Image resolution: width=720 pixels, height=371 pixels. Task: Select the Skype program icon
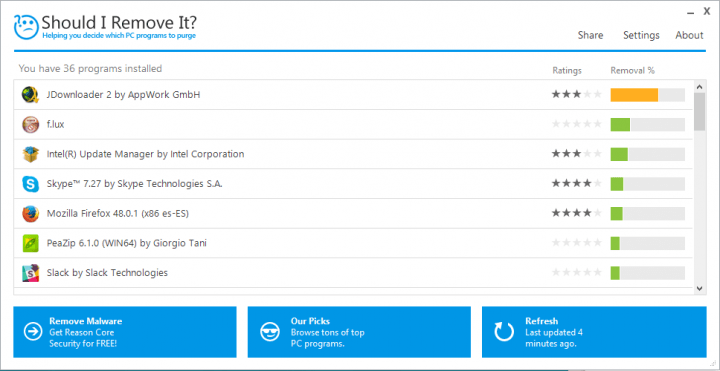(30, 184)
